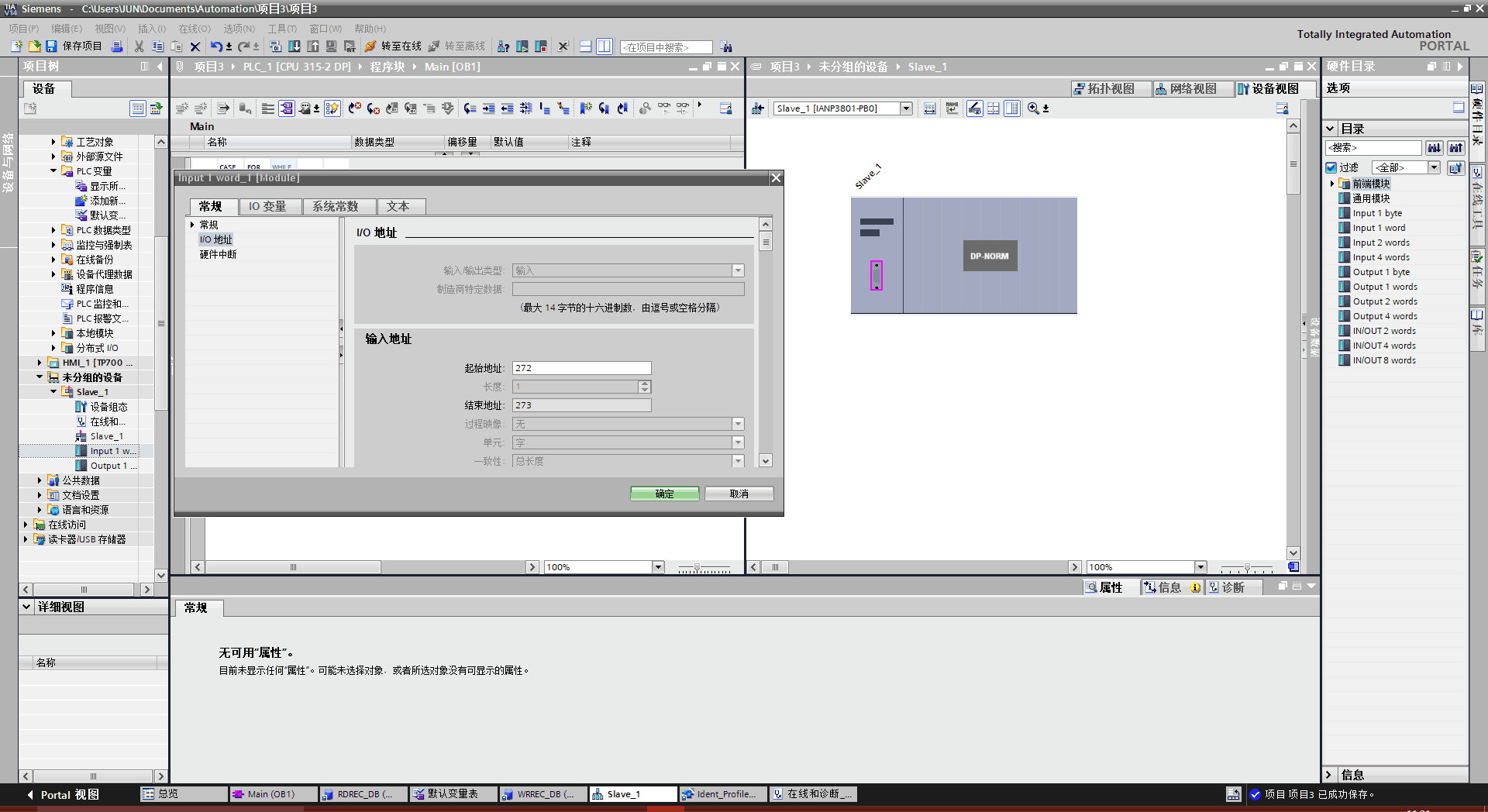Viewport: 1488px width, 812px height.
Task: Click the catalog filter profile icon
Action: pyautogui.click(x=1456, y=167)
